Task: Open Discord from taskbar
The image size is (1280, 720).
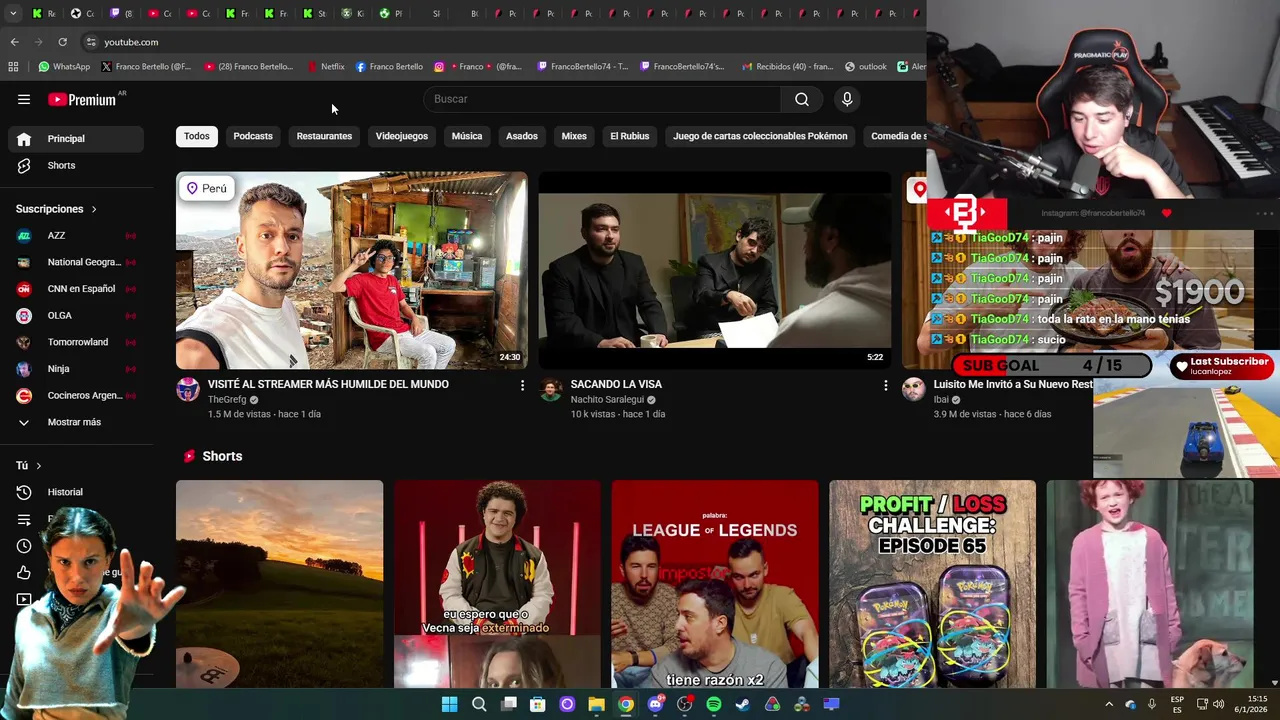Action: [x=655, y=704]
